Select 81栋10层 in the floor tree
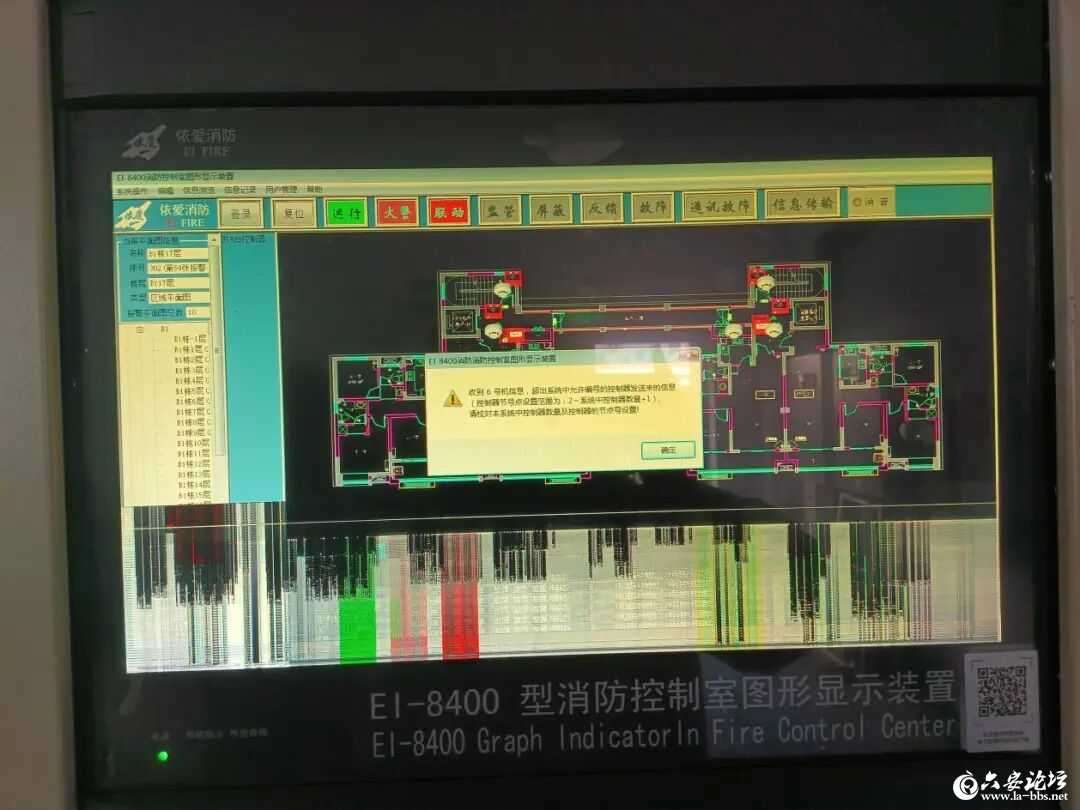 (191, 443)
